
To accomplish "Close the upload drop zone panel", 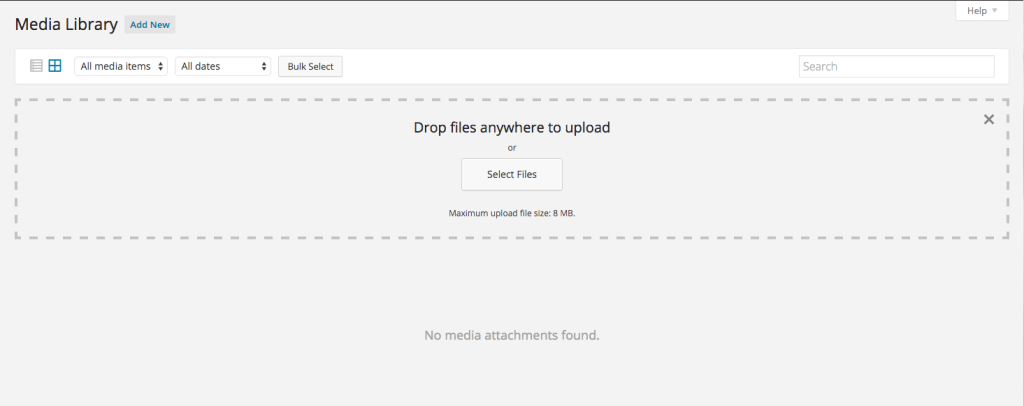I will 988,119.
